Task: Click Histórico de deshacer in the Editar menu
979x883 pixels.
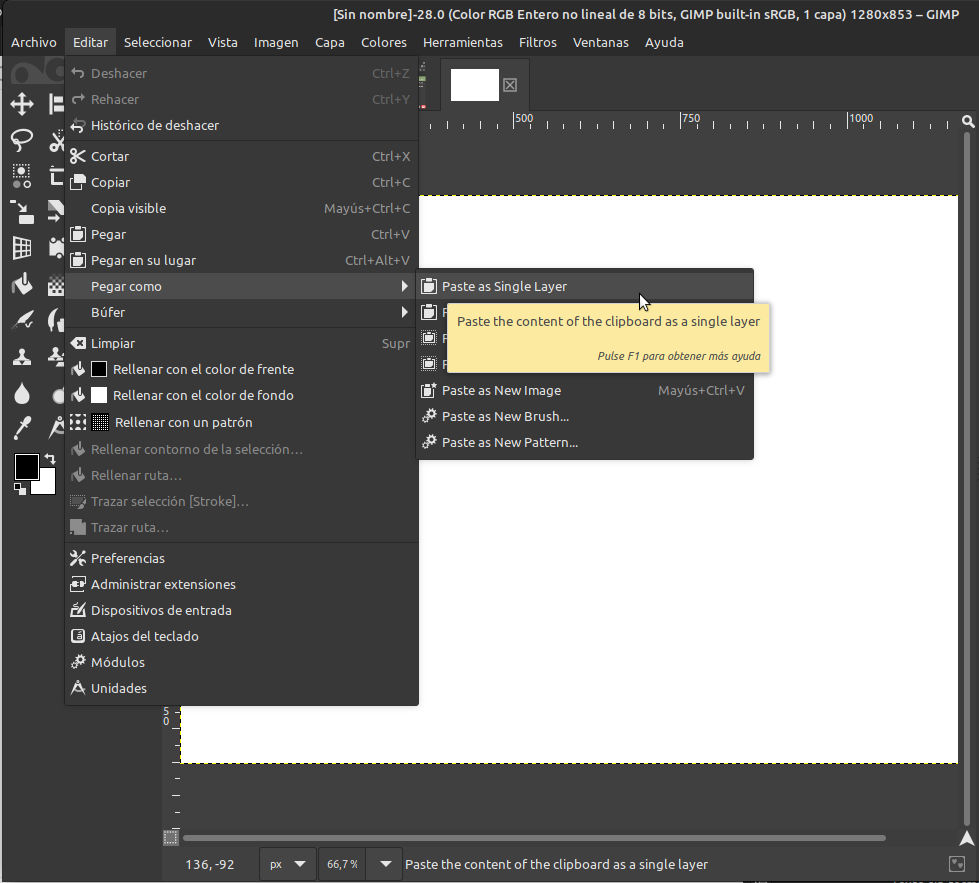Action: coord(242,126)
